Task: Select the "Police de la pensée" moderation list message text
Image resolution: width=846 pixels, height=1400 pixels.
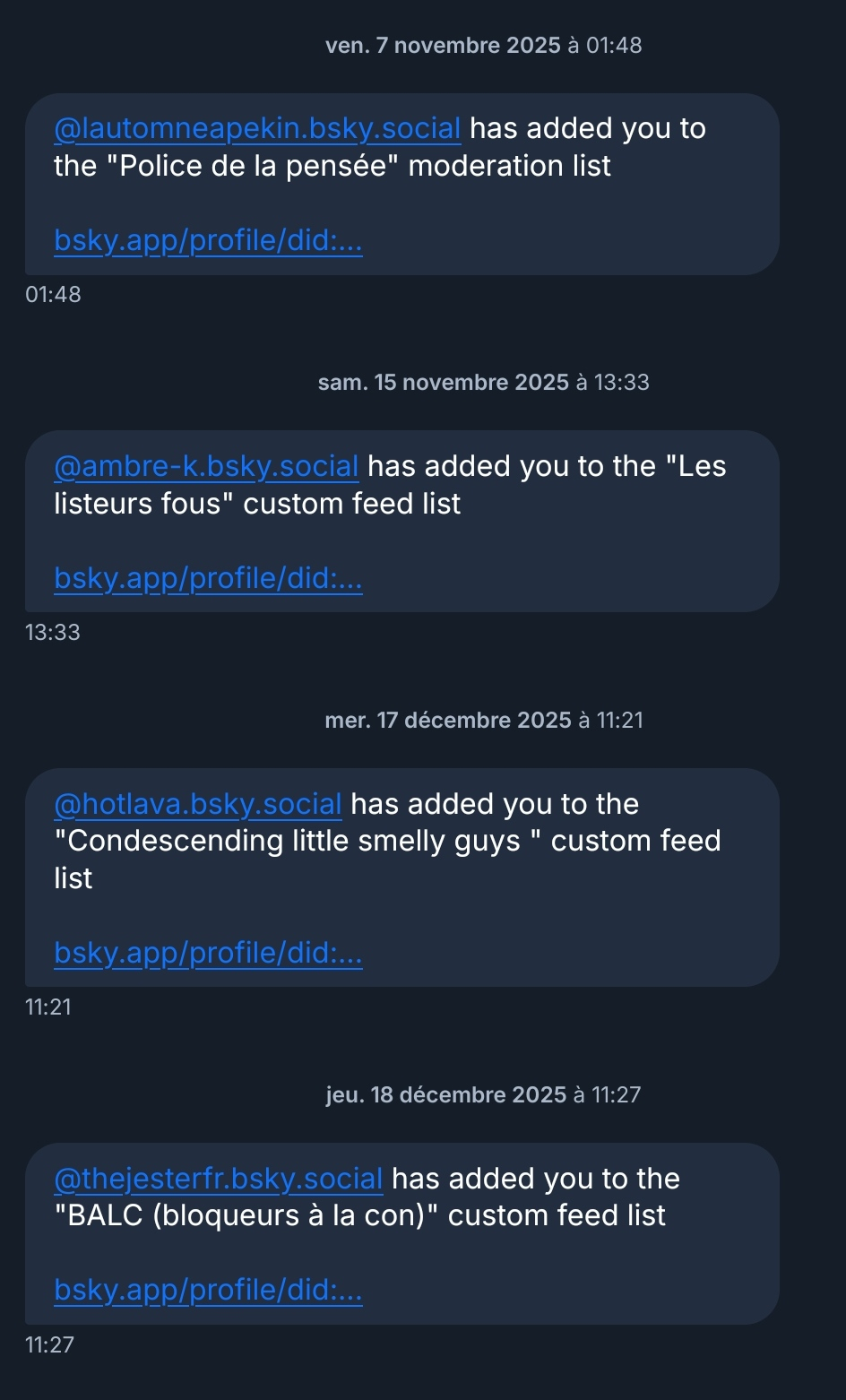Action: (358, 167)
